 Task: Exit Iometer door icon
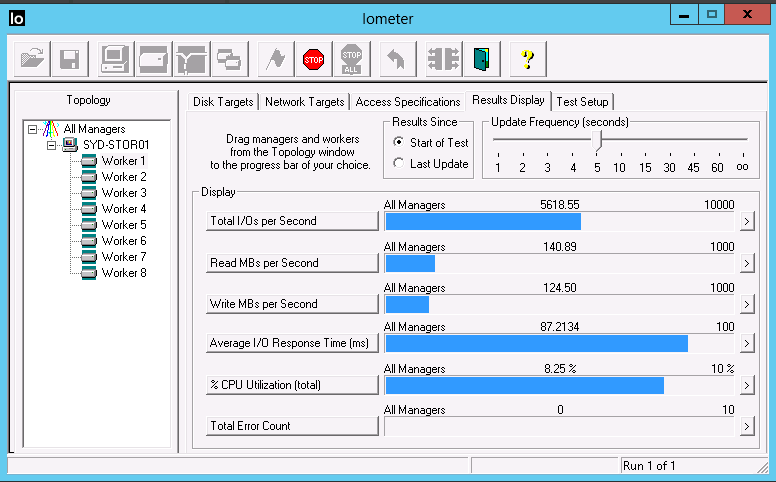click(x=482, y=59)
